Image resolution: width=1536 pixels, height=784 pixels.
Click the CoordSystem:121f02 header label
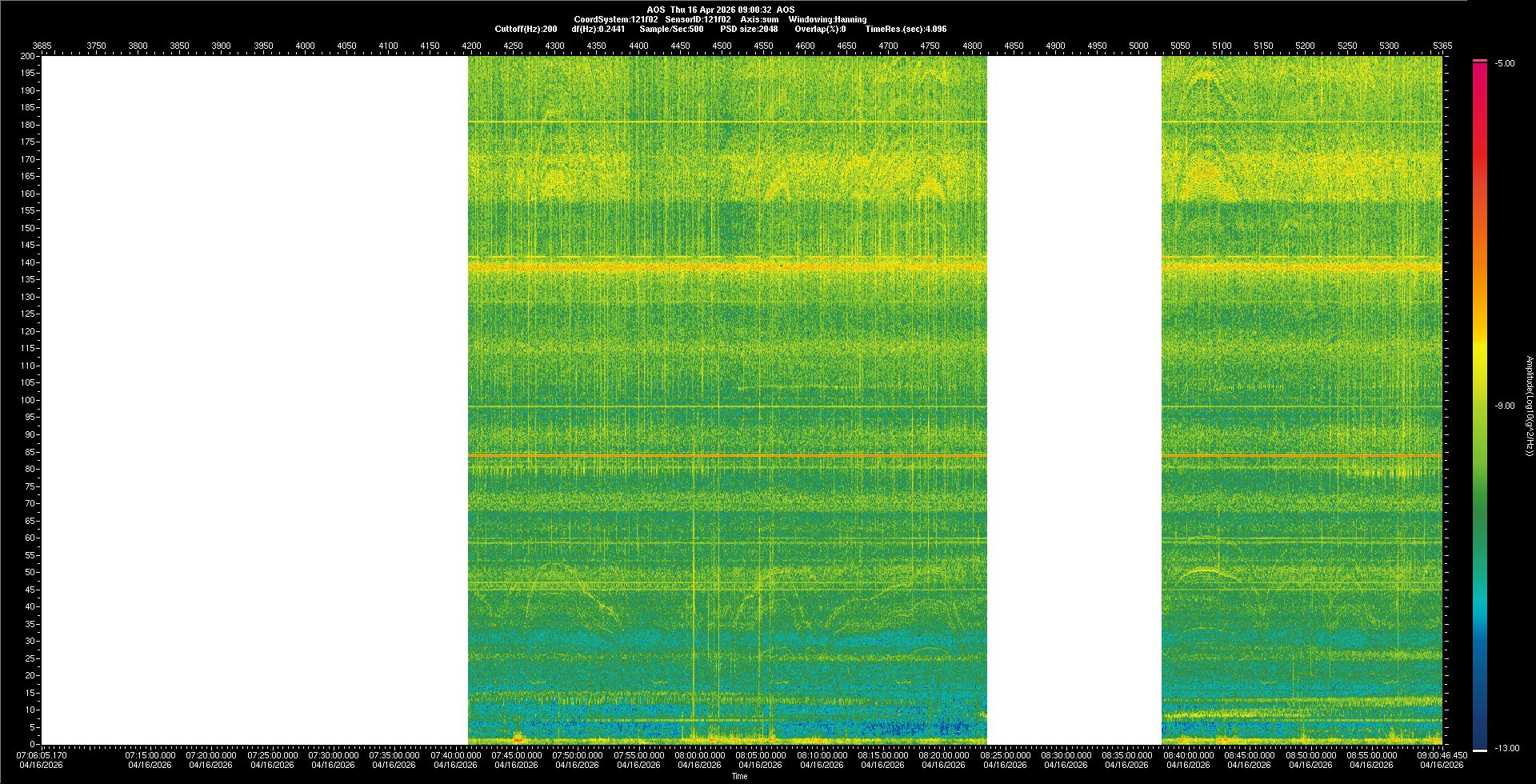[x=615, y=19]
